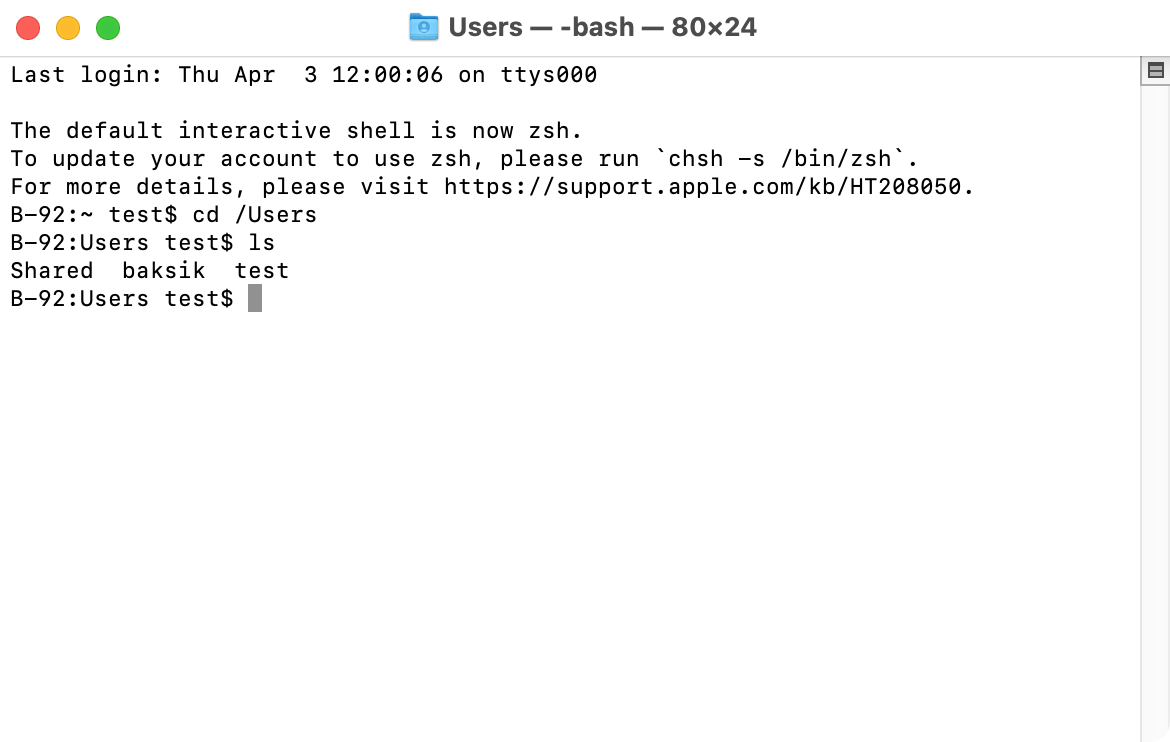Viewport: 1170px width, 742px height.
Task: Select the word Shared in the ls output
Action: click(52, 270)
